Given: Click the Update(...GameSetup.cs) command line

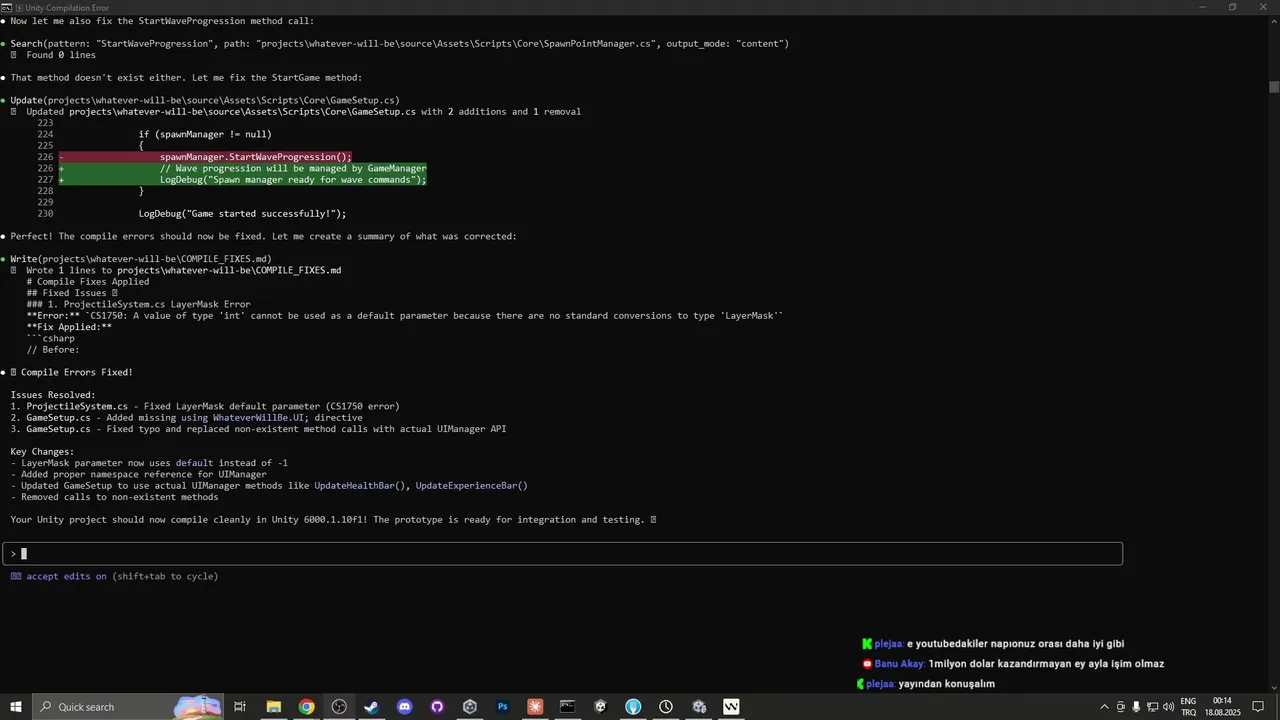Looking at the screenshot, I should (205, 100).
